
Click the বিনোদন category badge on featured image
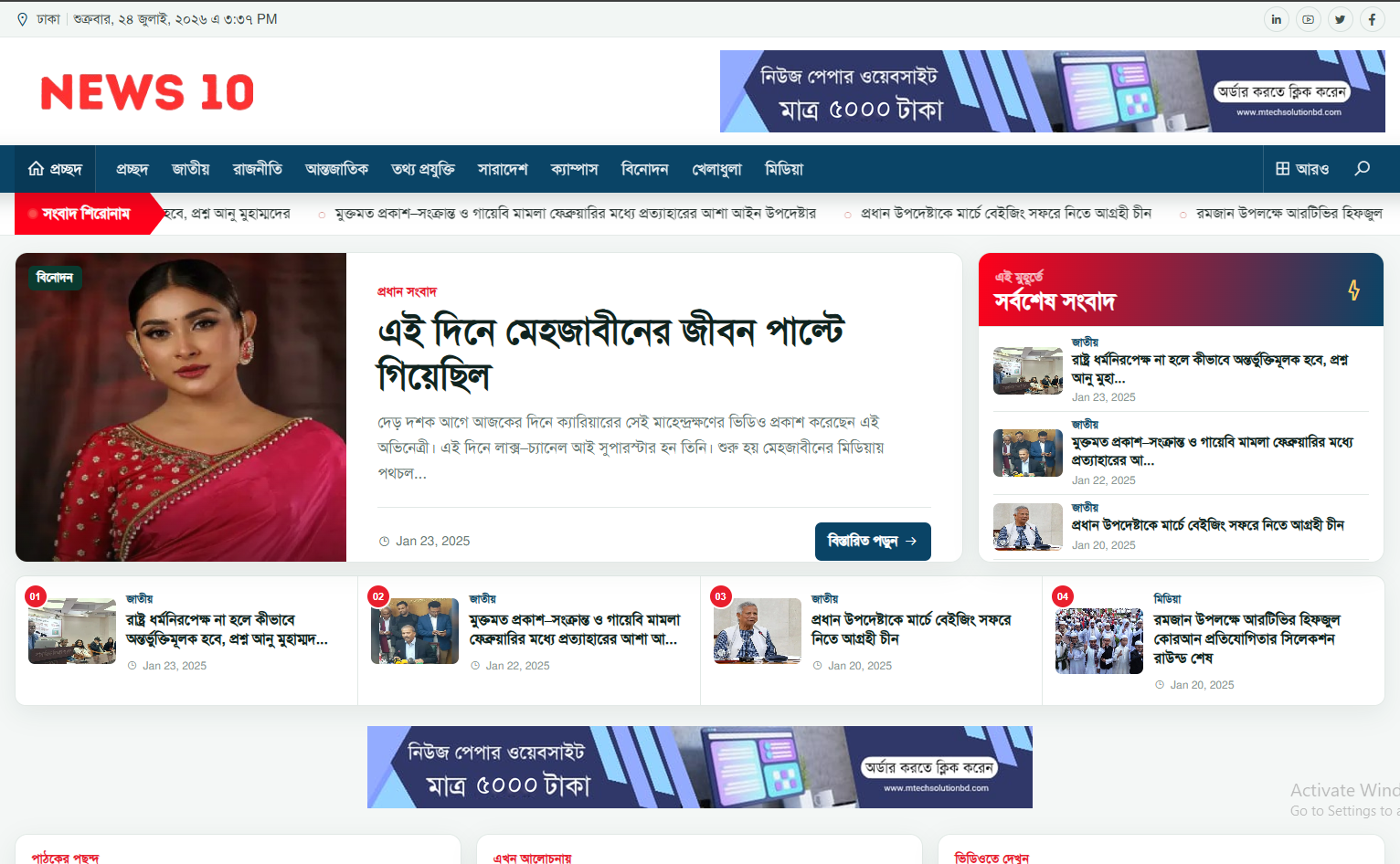(x=55, y=278)
